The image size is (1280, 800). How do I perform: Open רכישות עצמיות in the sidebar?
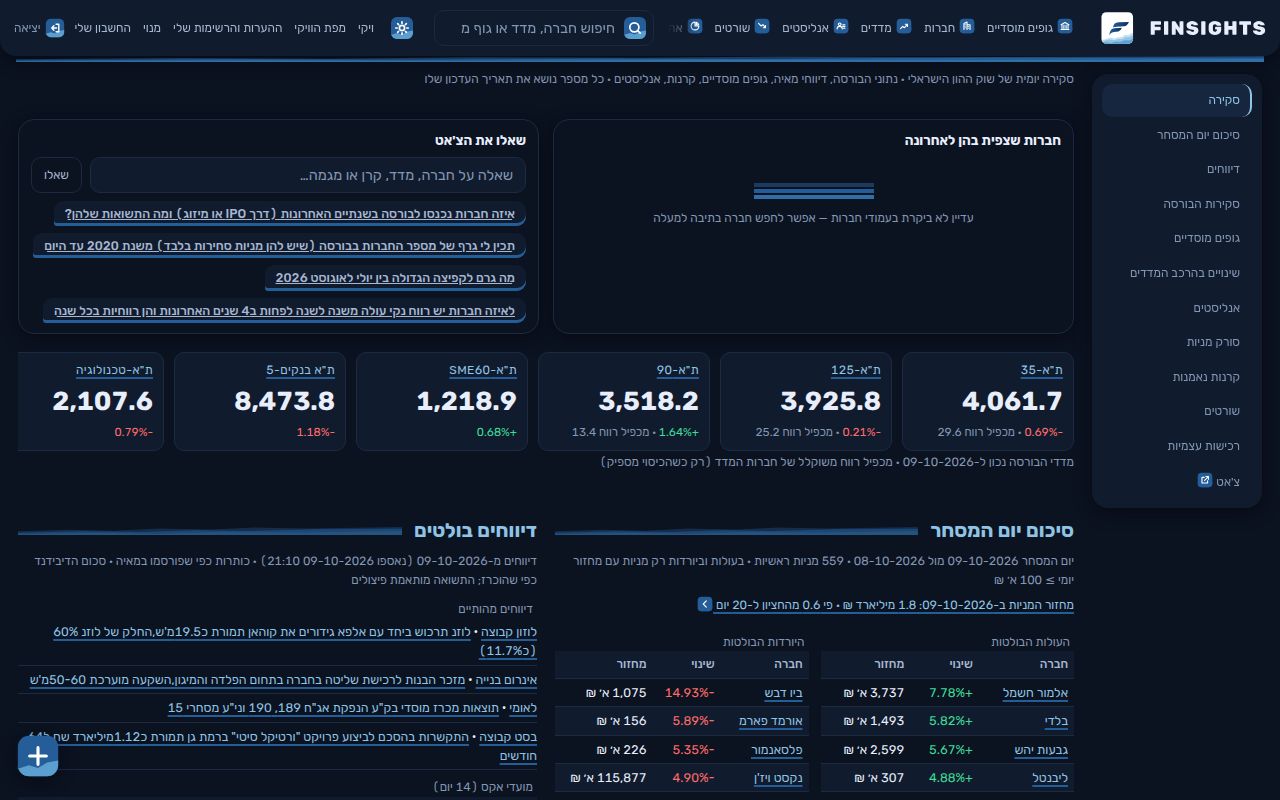1177,446
